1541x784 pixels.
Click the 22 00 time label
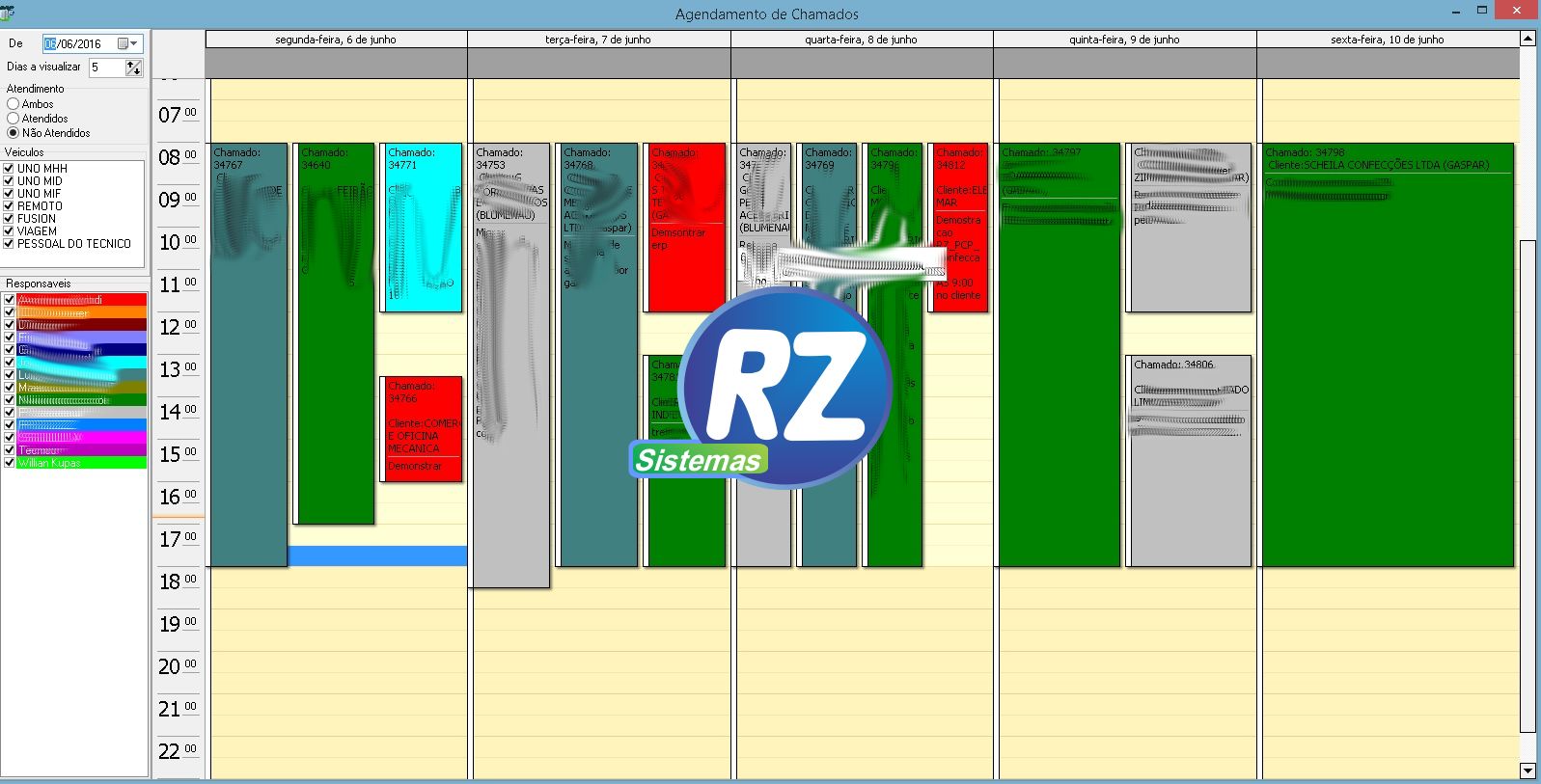pos(177,751)
